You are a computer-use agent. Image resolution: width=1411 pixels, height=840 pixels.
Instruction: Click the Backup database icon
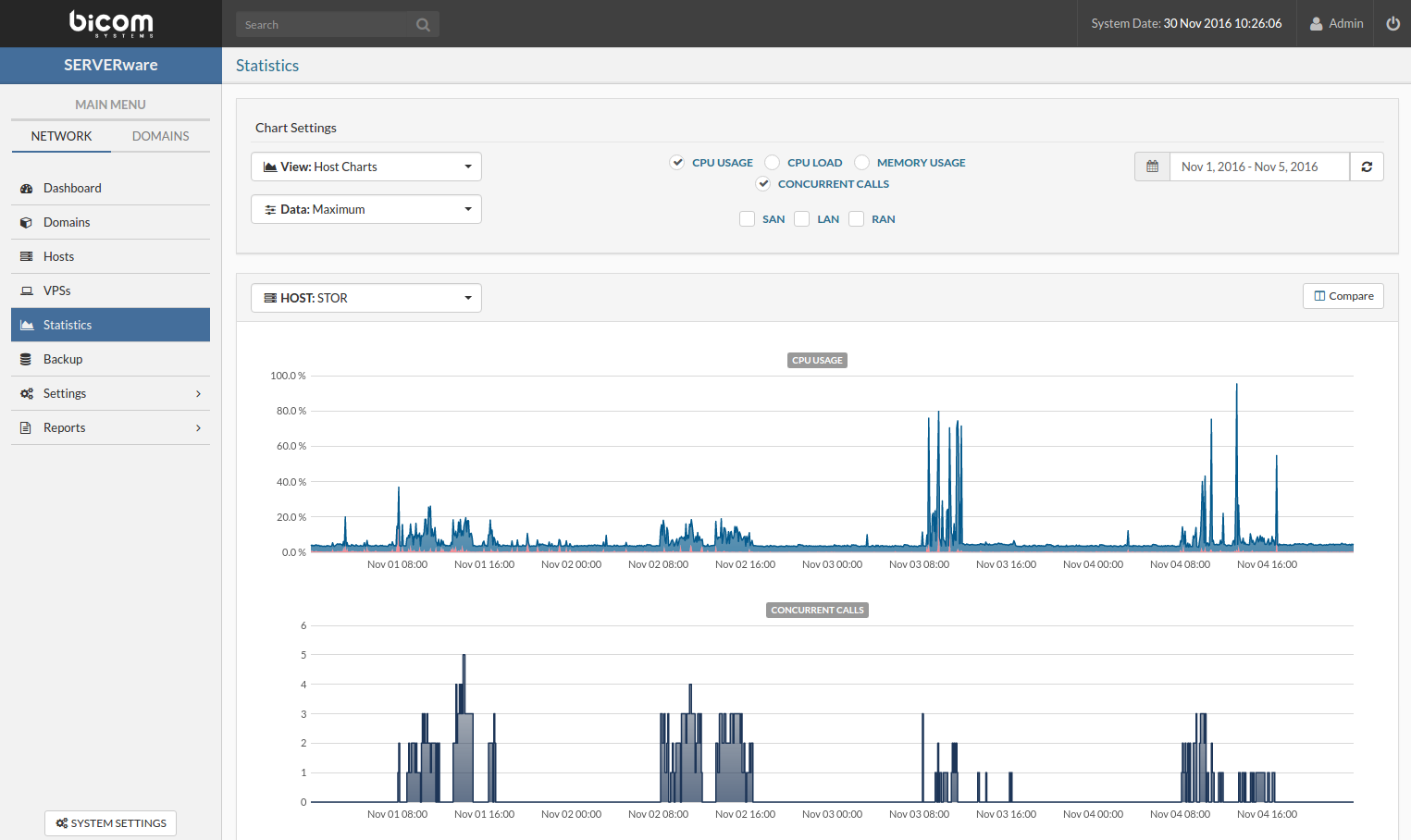click(27, 360)
